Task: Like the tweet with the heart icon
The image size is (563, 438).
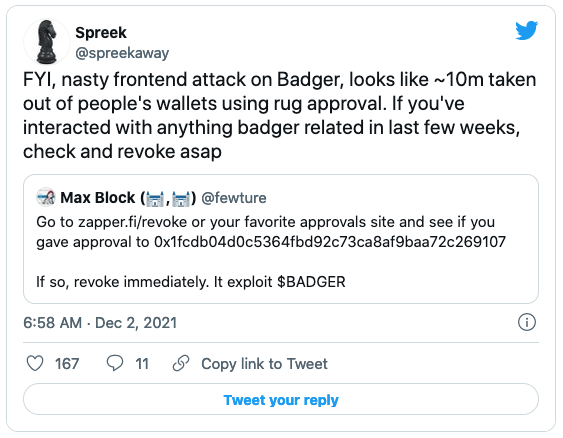Action: [x=35, y=363]
